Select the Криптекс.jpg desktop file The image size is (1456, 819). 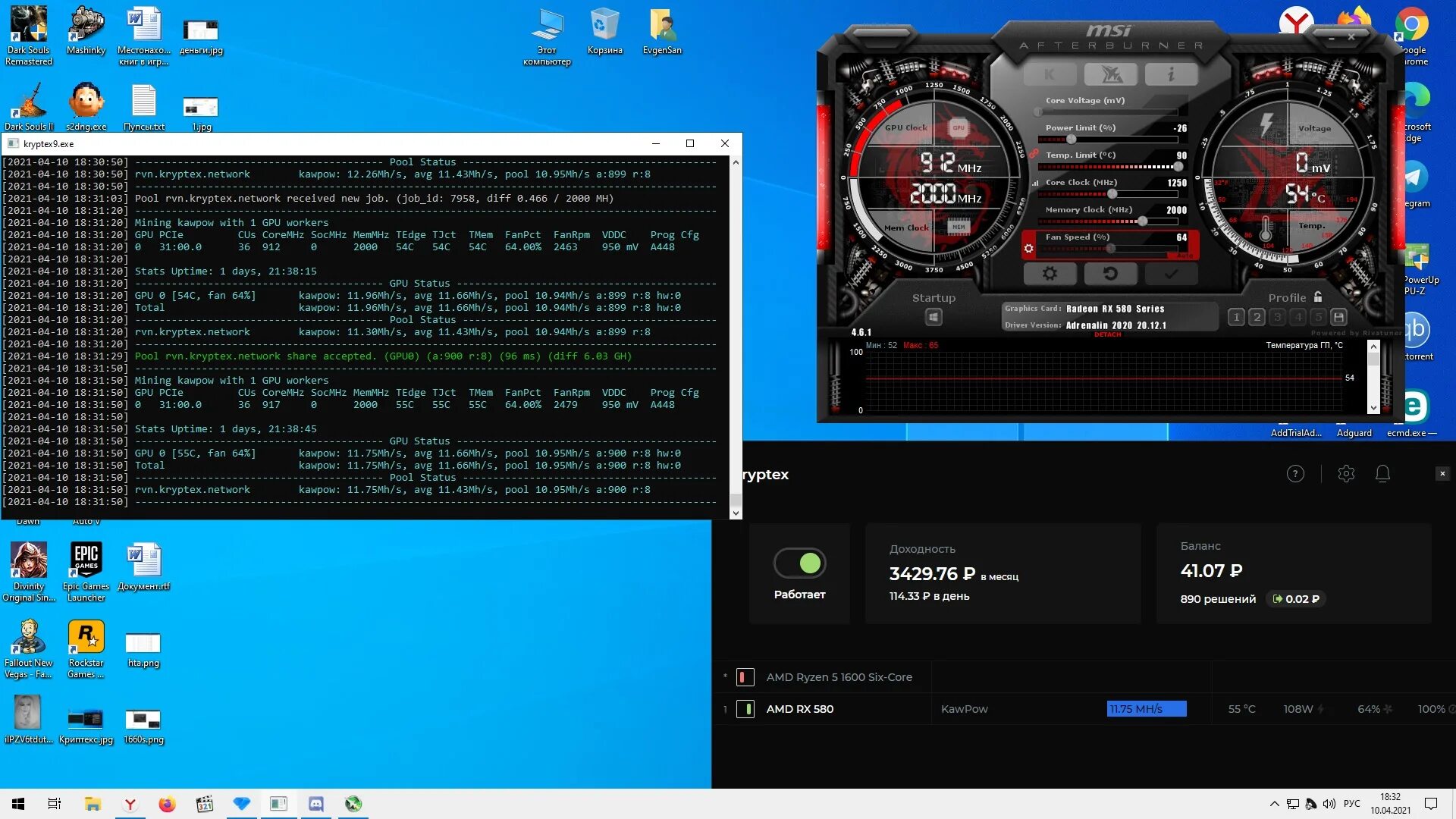point(86,725)
